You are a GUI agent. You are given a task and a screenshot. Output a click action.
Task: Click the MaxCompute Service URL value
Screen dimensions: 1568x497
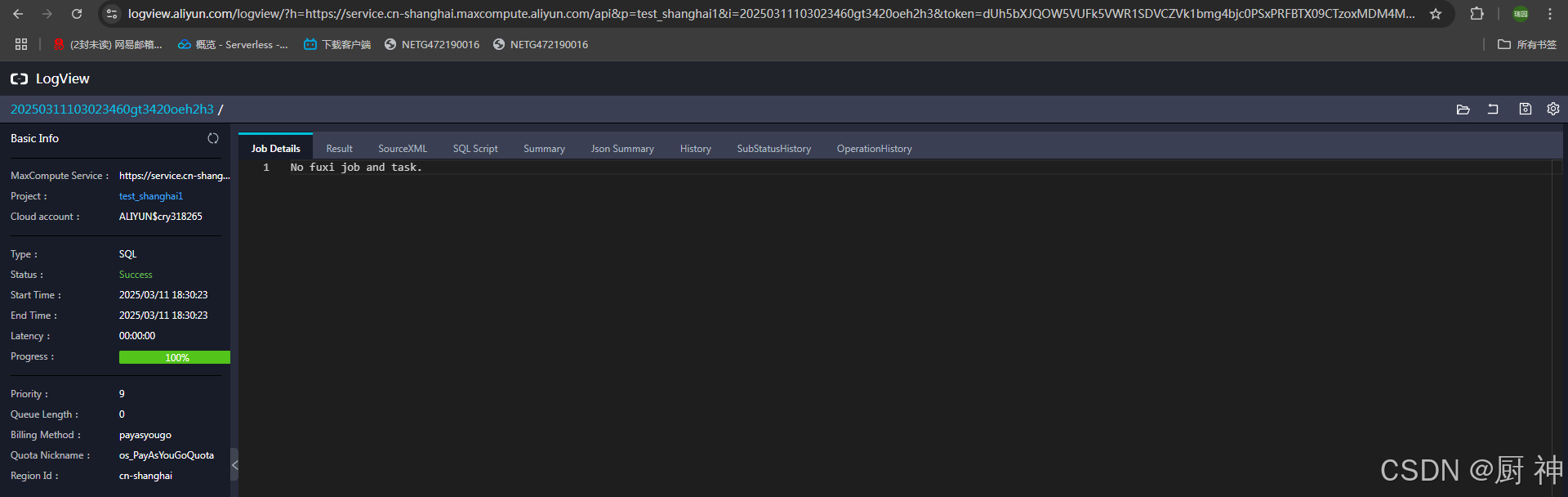point(175,176)
